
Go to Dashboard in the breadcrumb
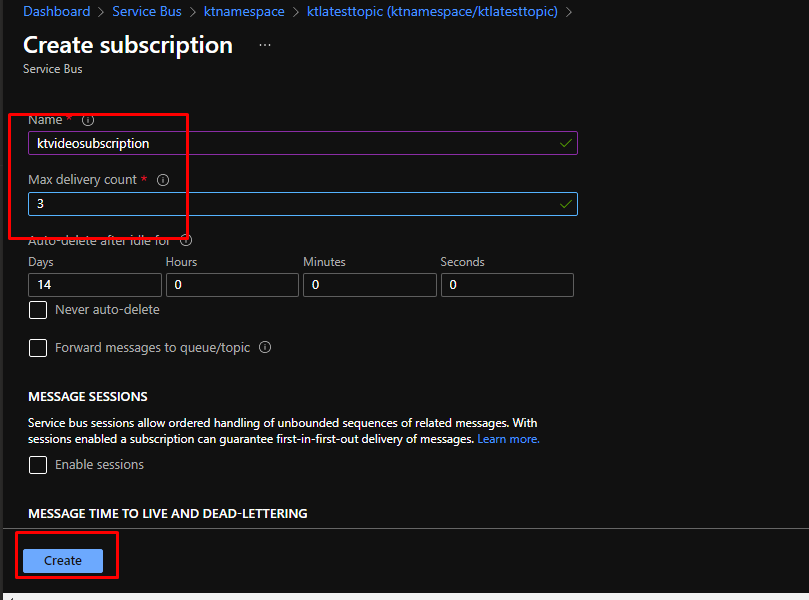click(x=56, y=12)
